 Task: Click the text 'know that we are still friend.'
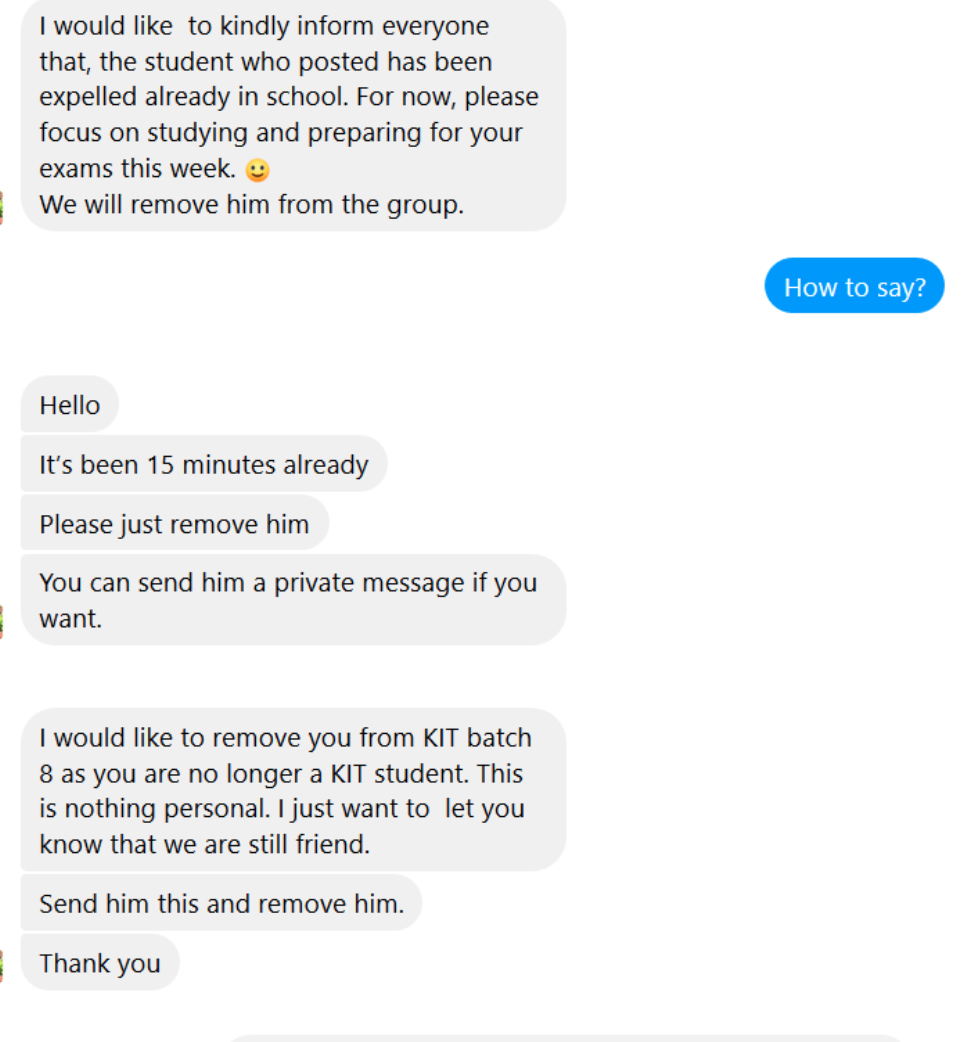pos(205,844)
